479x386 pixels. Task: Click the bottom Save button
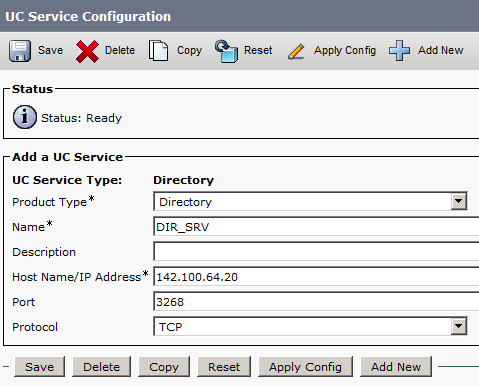pyautogui.click(x=39, y=367)
